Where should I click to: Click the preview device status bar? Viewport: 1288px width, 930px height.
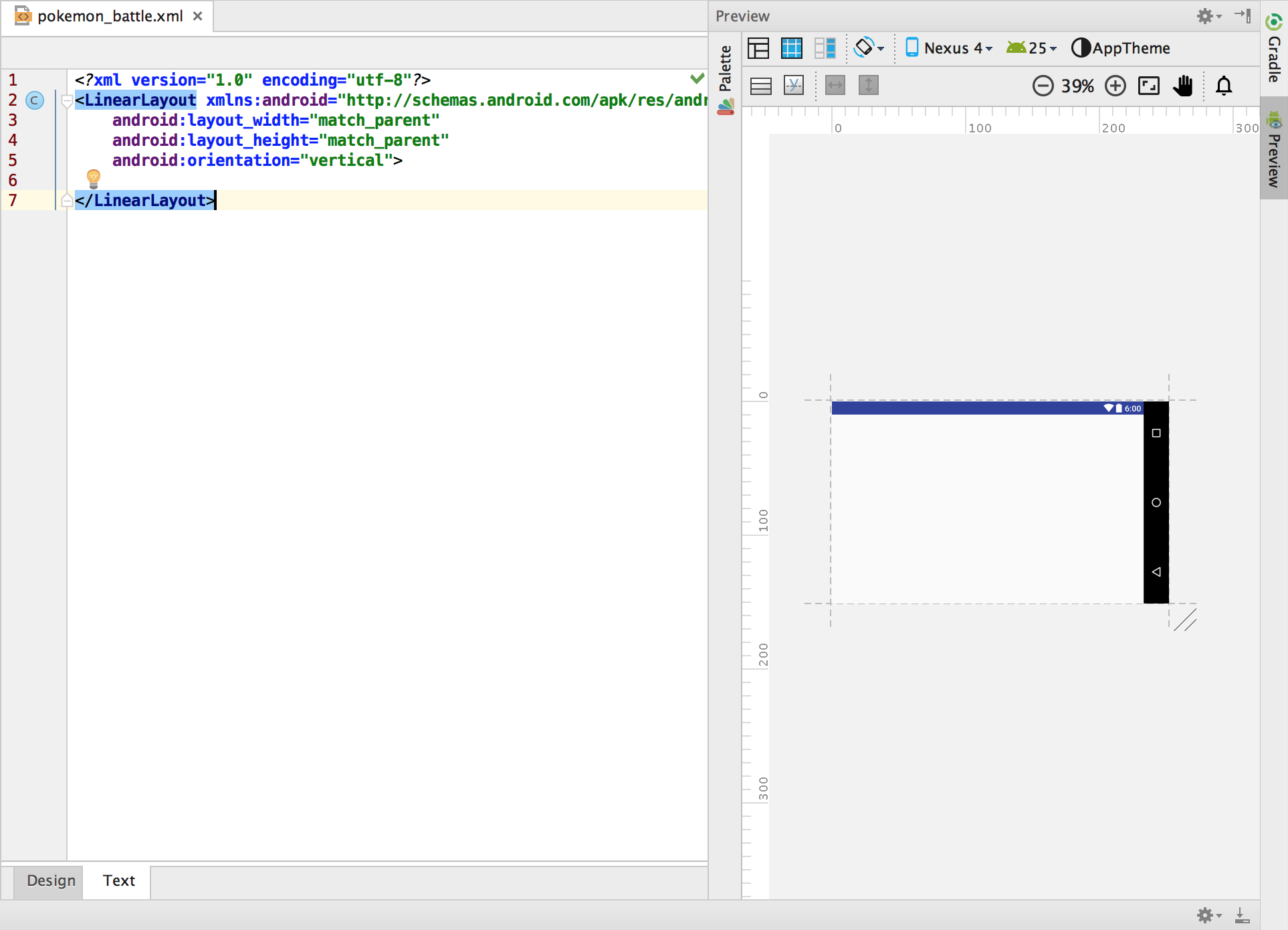click(987, 408)
